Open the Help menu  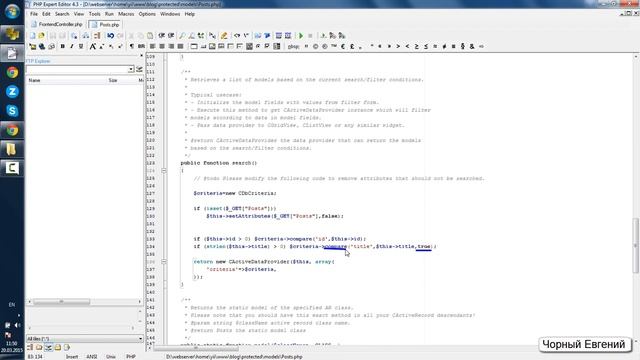click(190, 14)
